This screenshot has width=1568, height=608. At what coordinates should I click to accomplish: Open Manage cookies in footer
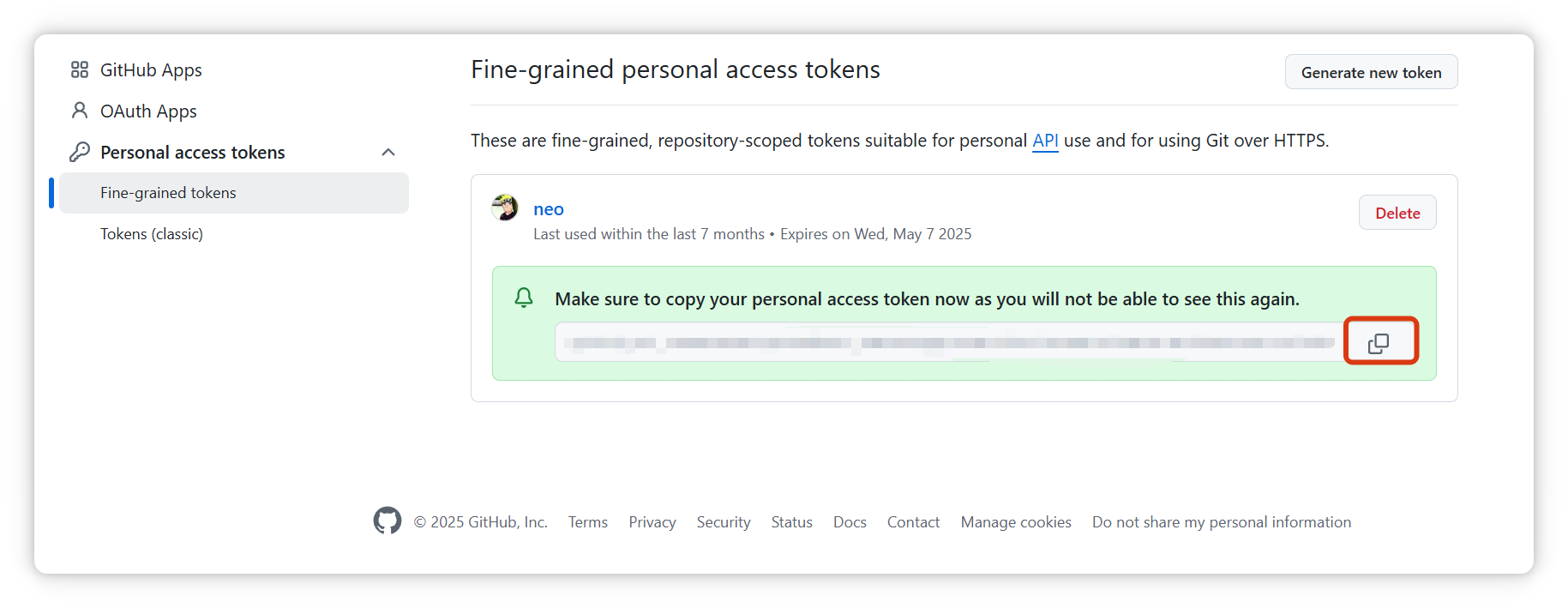[x=1016, y=522]
